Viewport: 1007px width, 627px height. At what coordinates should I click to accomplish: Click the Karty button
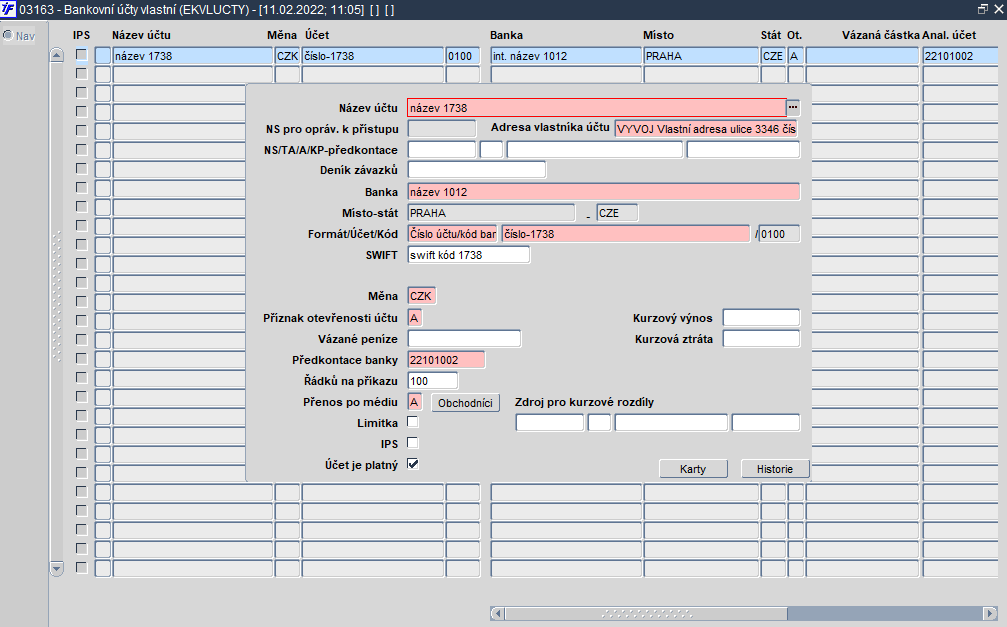click(693, 469)
